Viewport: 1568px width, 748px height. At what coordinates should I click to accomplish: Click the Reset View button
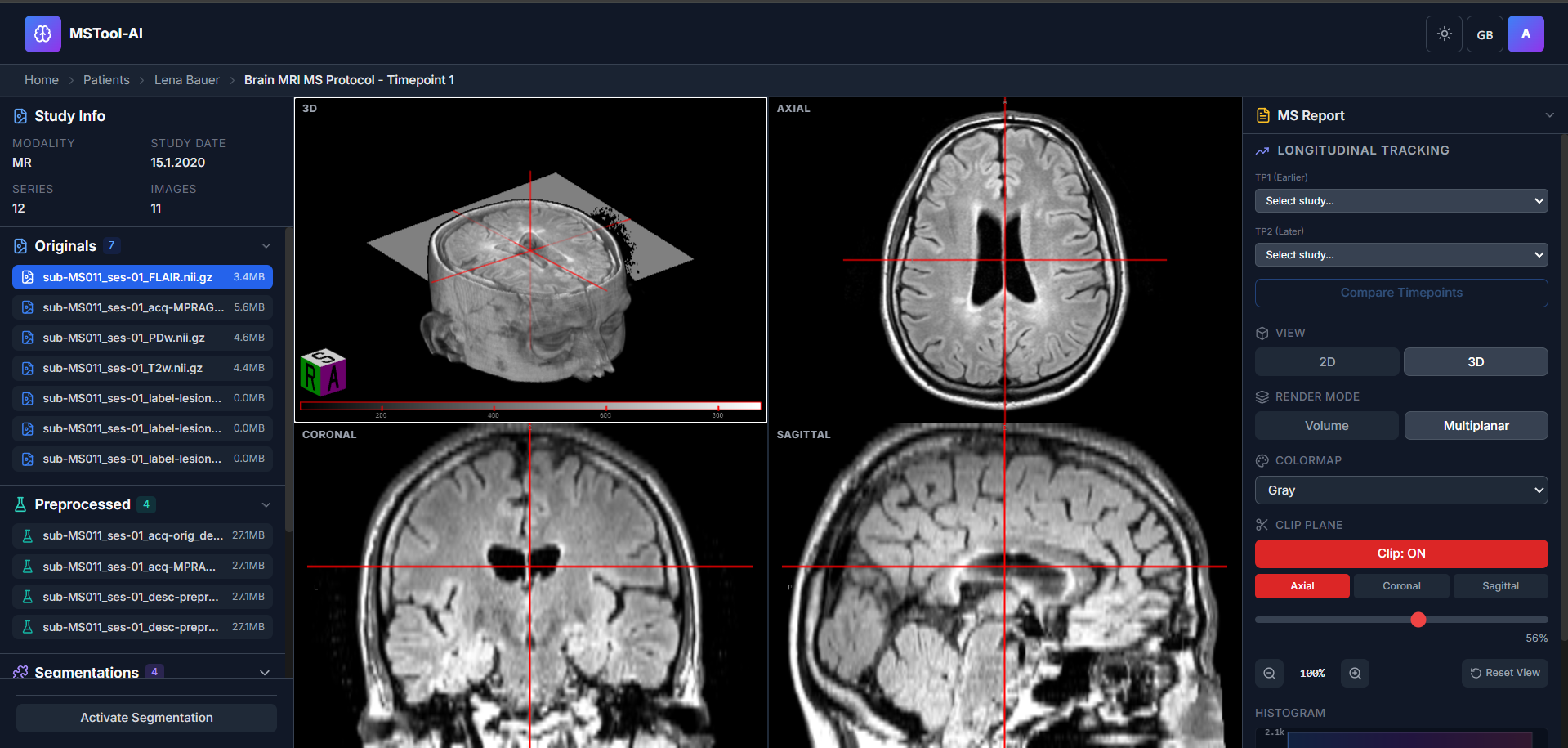point(1504,673)
